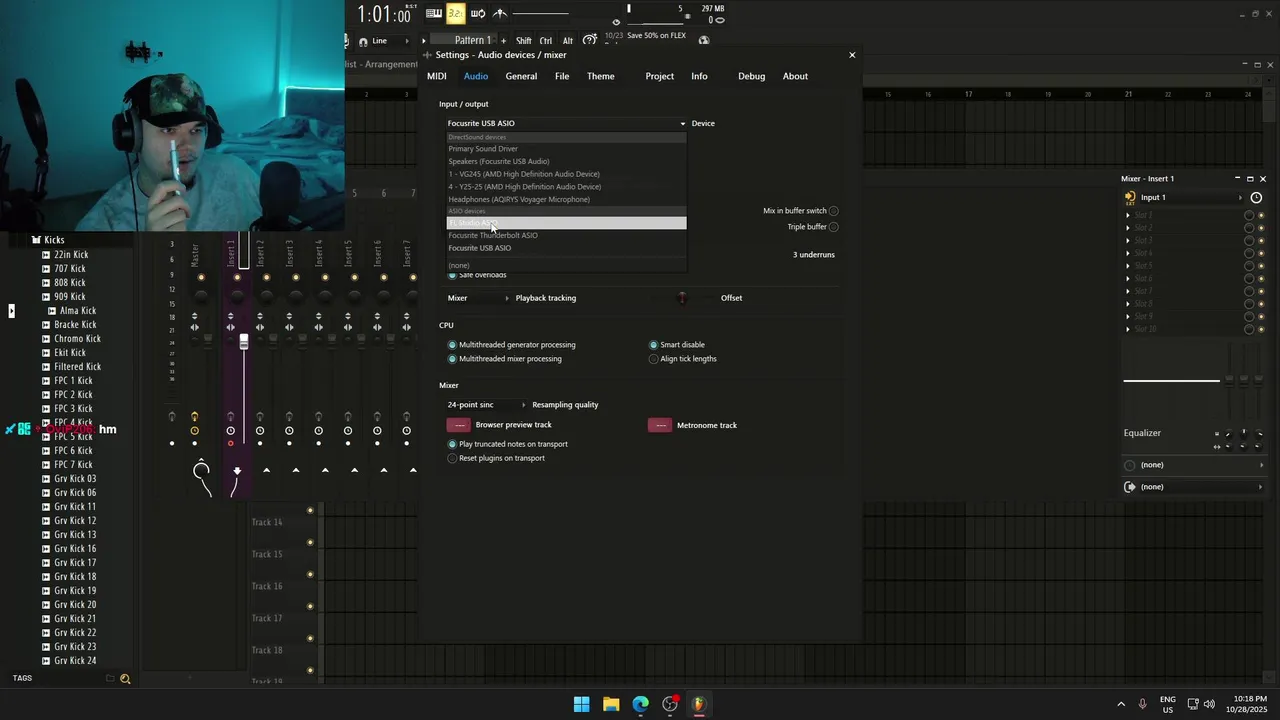This screenshot has height=720, width=1280.
Task: Select Focusrite Thunderbolt ASIO device
Action: [566, 236]
